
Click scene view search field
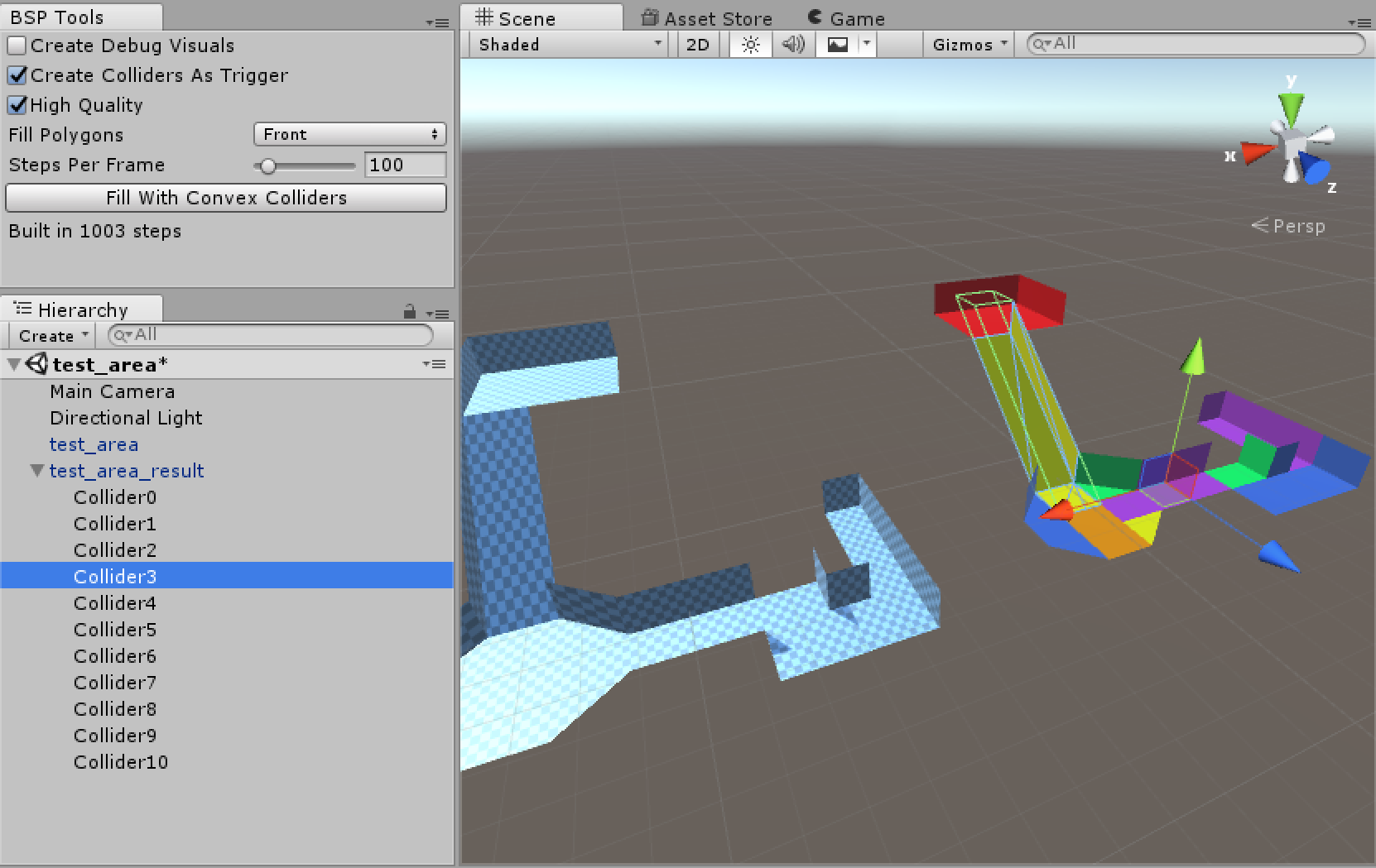[1196, 44]
